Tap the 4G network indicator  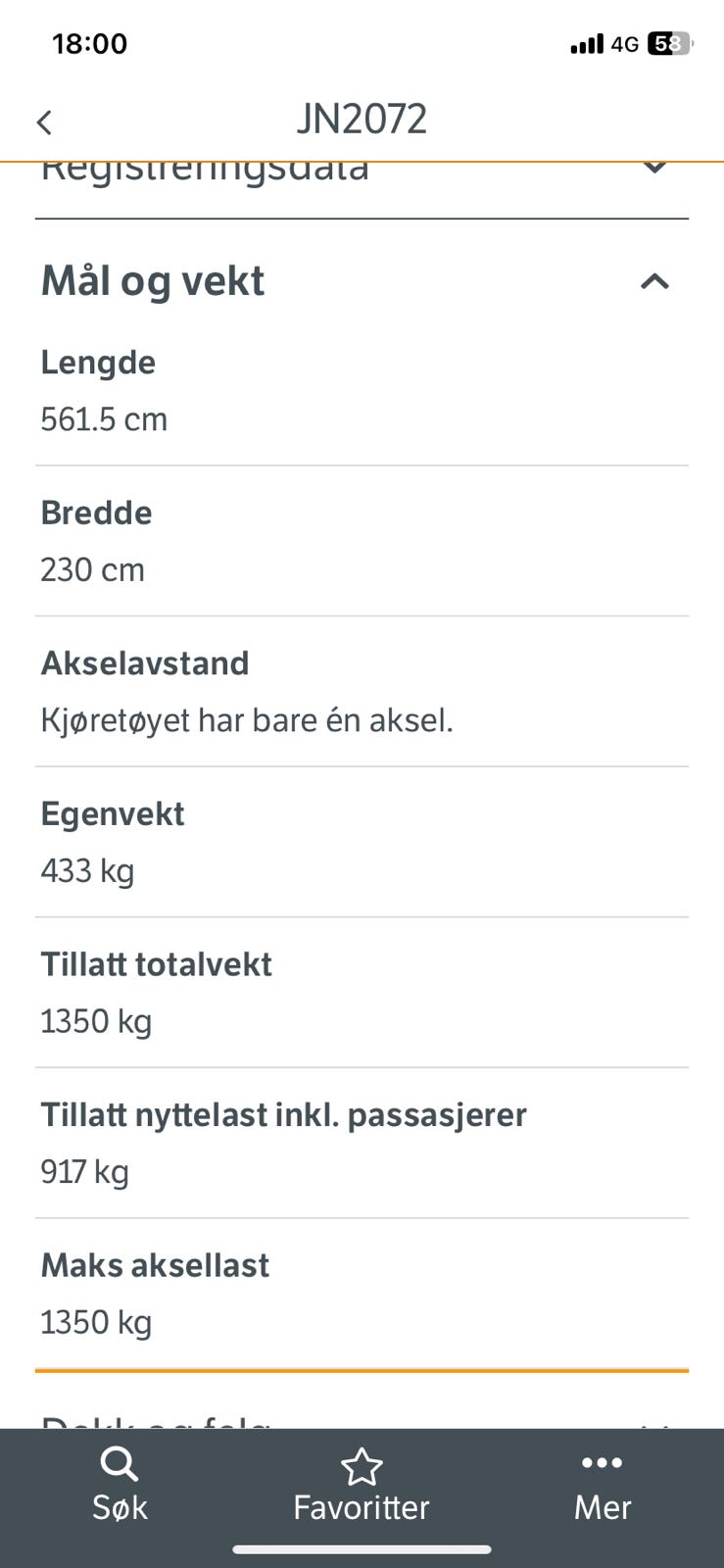(624, 44)
